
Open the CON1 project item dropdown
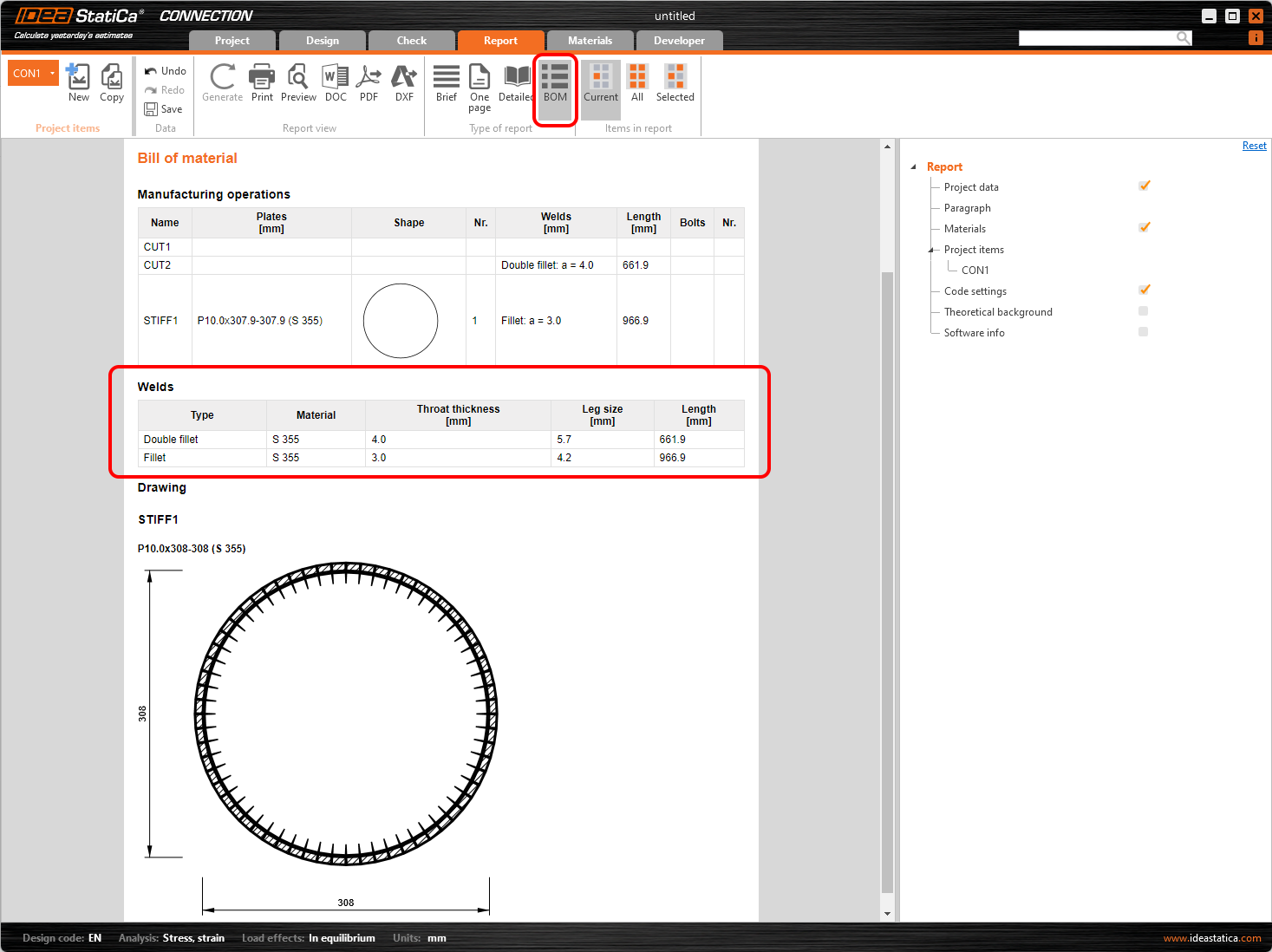click(51, 73)
